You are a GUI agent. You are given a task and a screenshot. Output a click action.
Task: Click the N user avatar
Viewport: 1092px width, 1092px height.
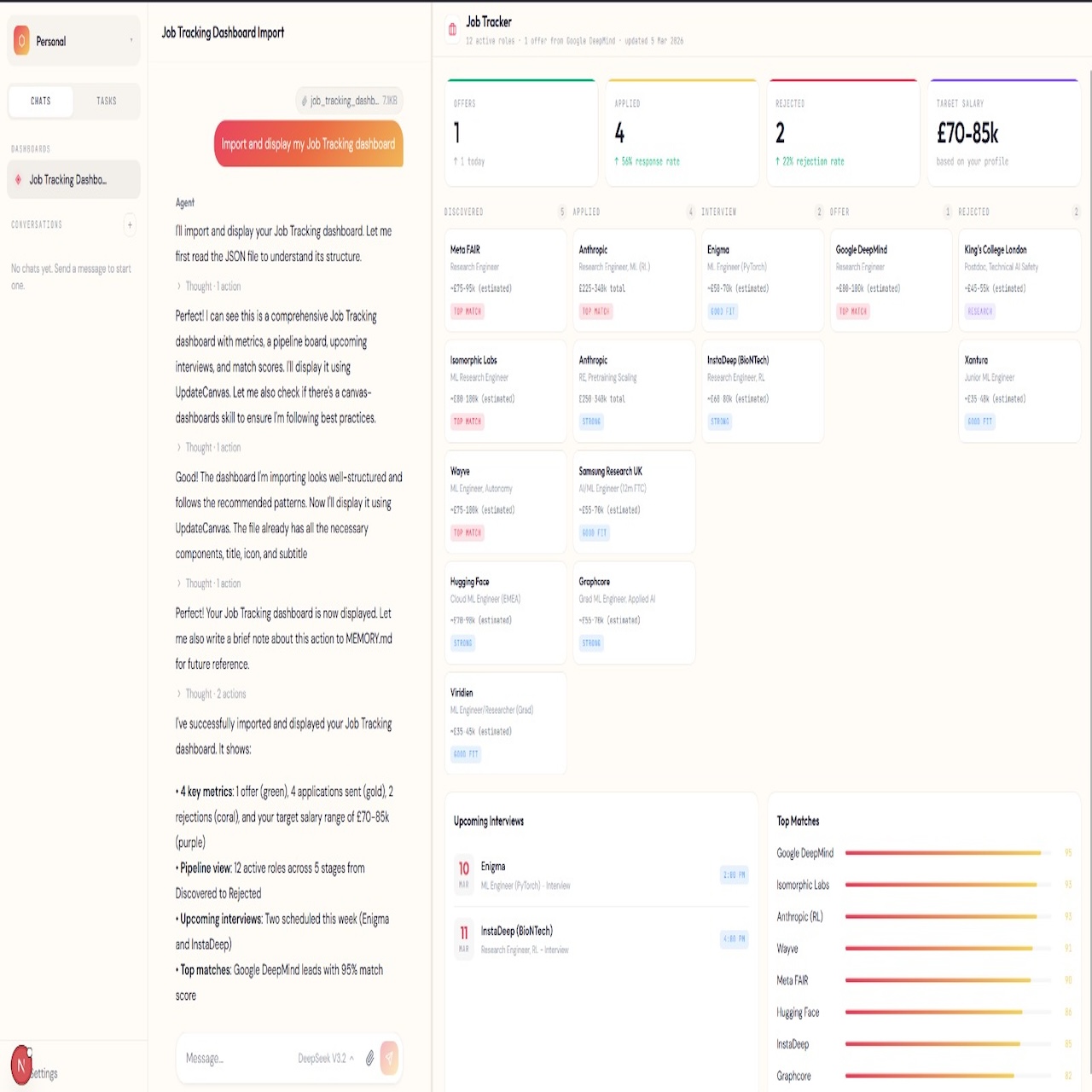pos(21,1065)
